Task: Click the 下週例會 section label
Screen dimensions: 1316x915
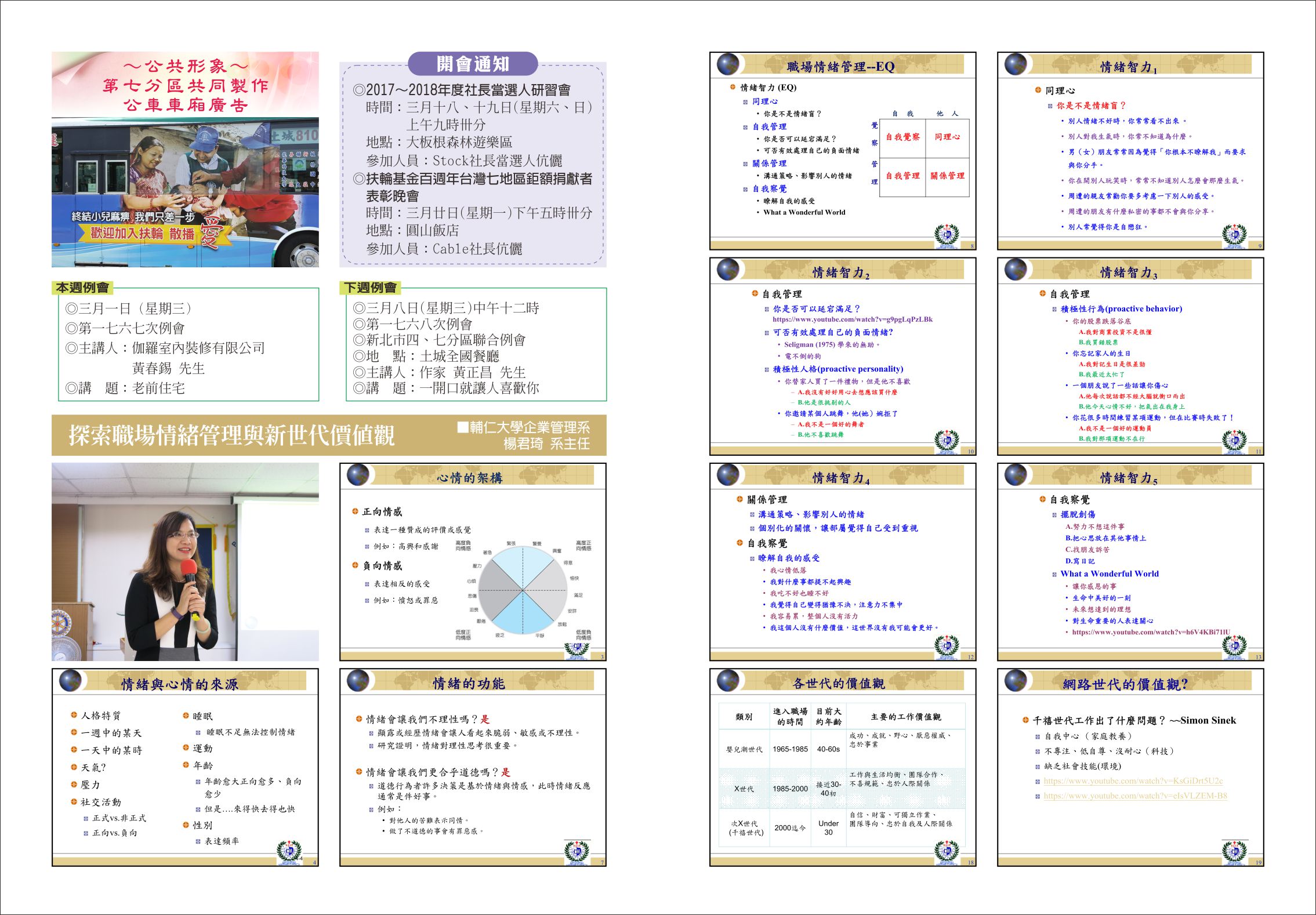Action: (370, 288)
